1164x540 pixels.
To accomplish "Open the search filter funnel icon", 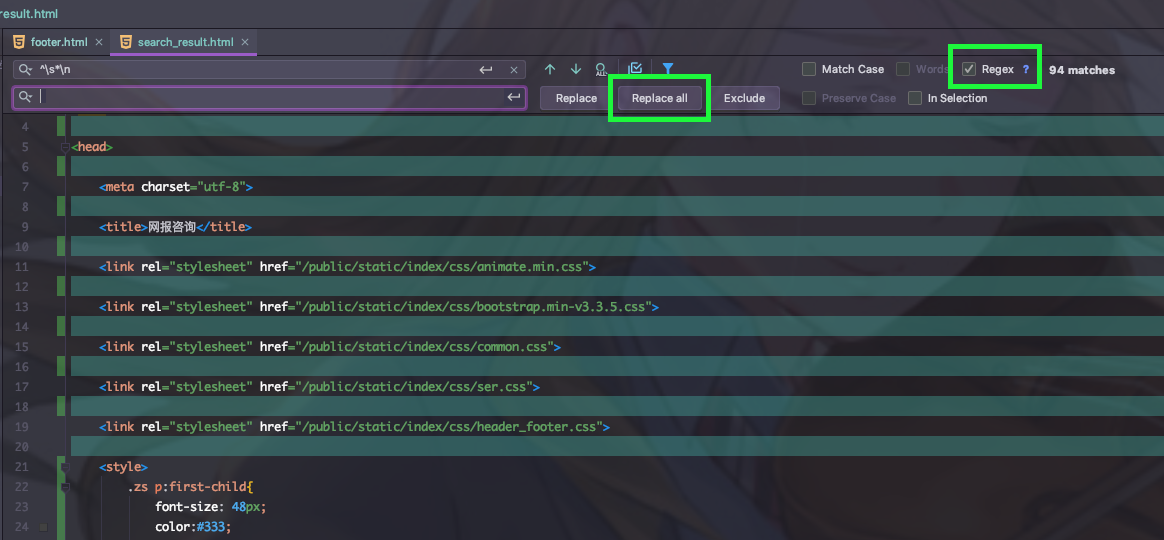I will pyautogui.click(x=668, y=69).
